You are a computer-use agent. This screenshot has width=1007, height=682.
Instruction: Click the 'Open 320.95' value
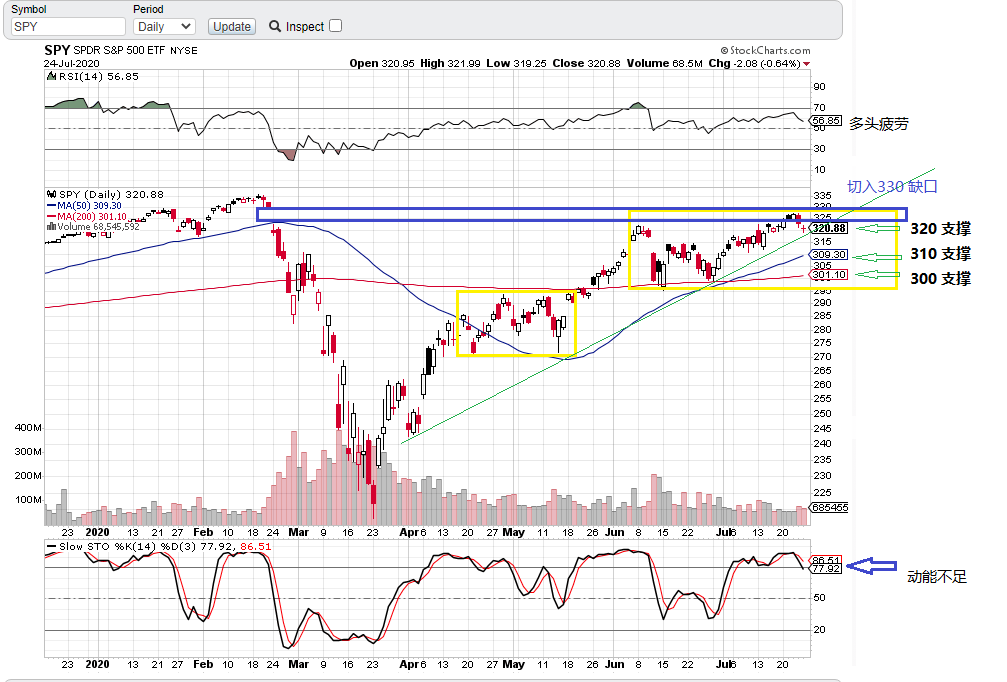[381, 64]
